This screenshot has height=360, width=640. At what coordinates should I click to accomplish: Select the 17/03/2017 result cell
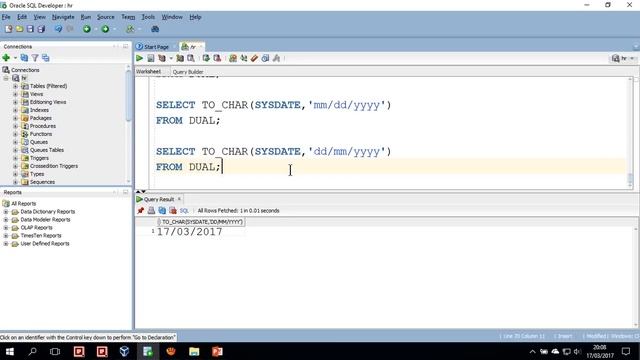[189, 232]
